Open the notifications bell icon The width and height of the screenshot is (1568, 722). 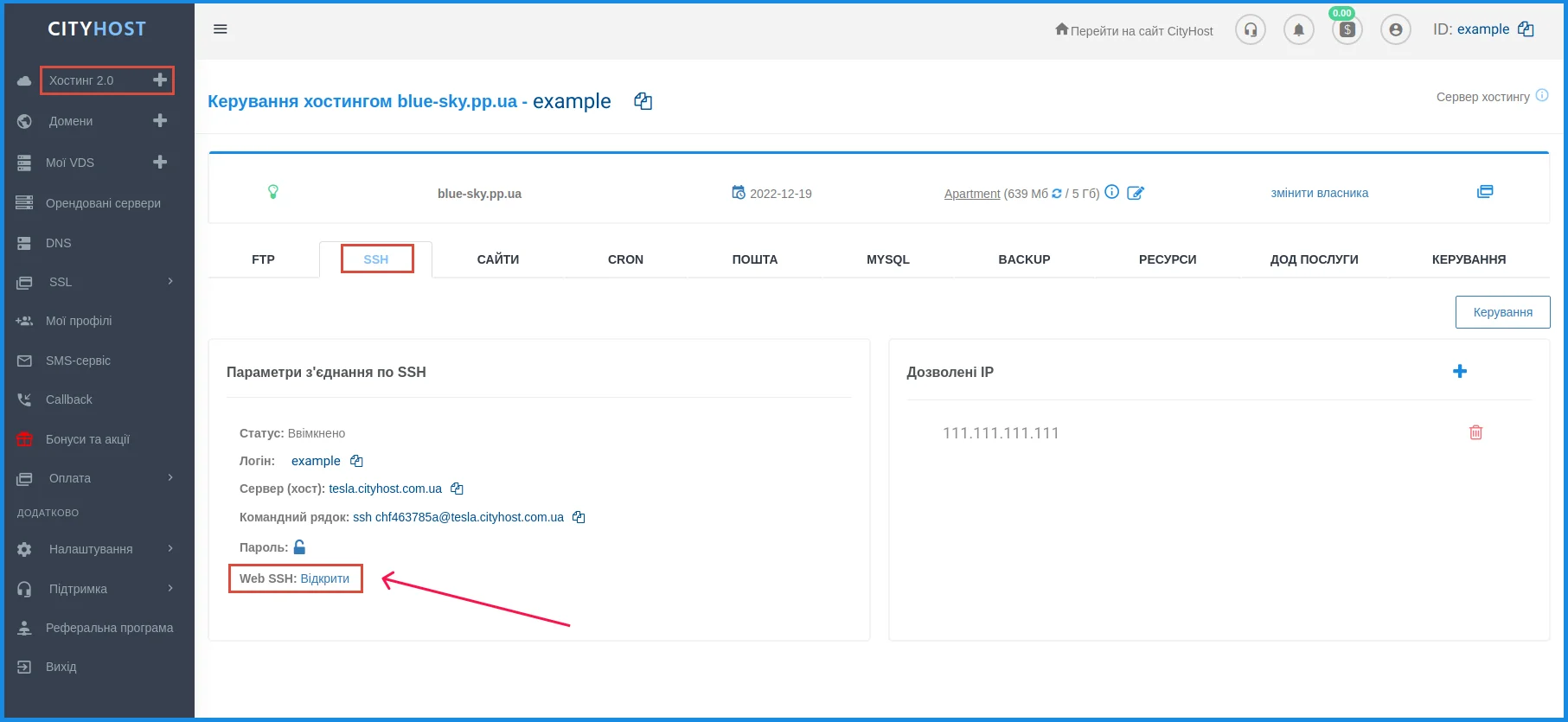pos(1299,29)
